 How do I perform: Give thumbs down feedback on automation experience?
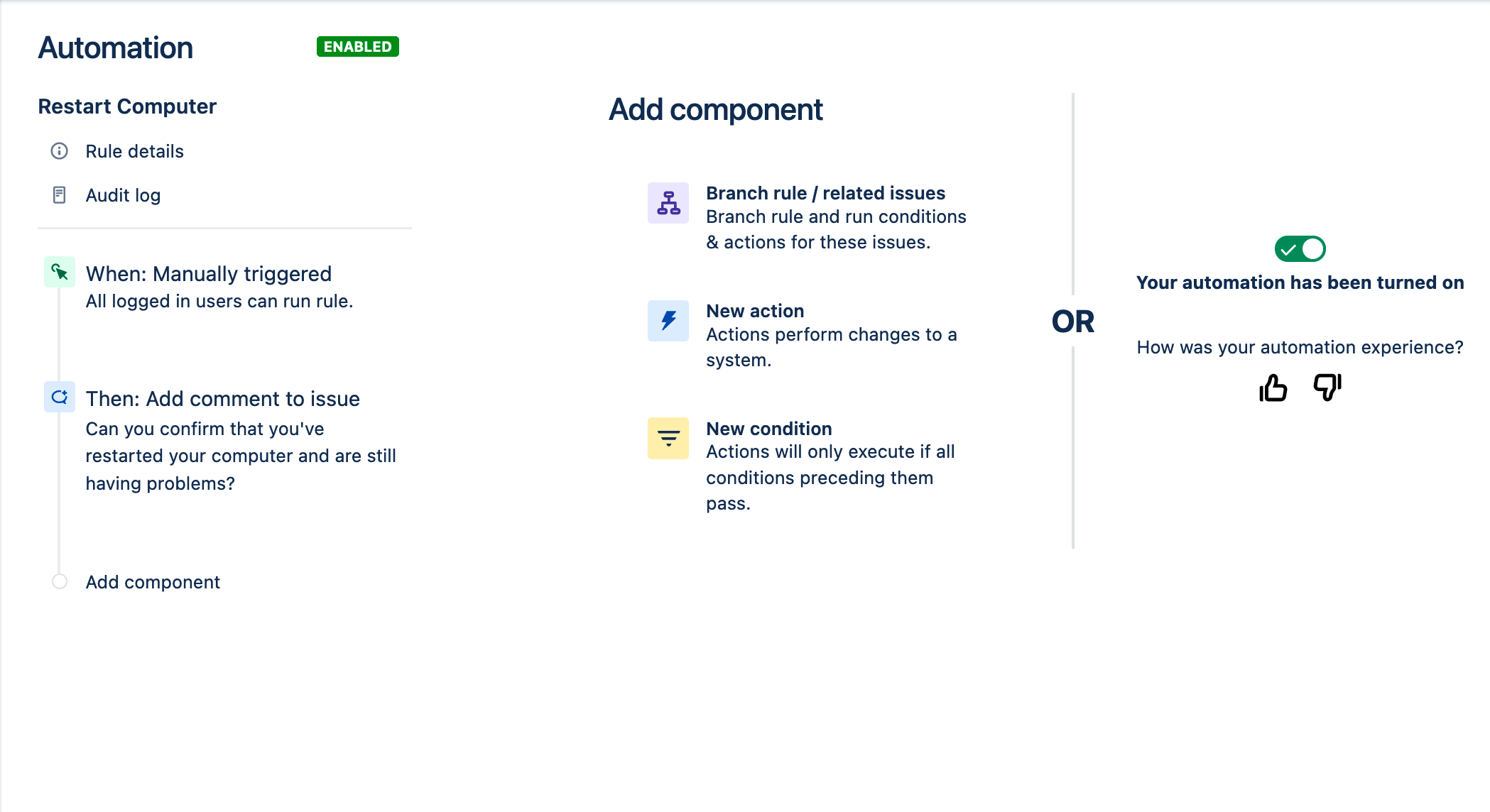1327,388
